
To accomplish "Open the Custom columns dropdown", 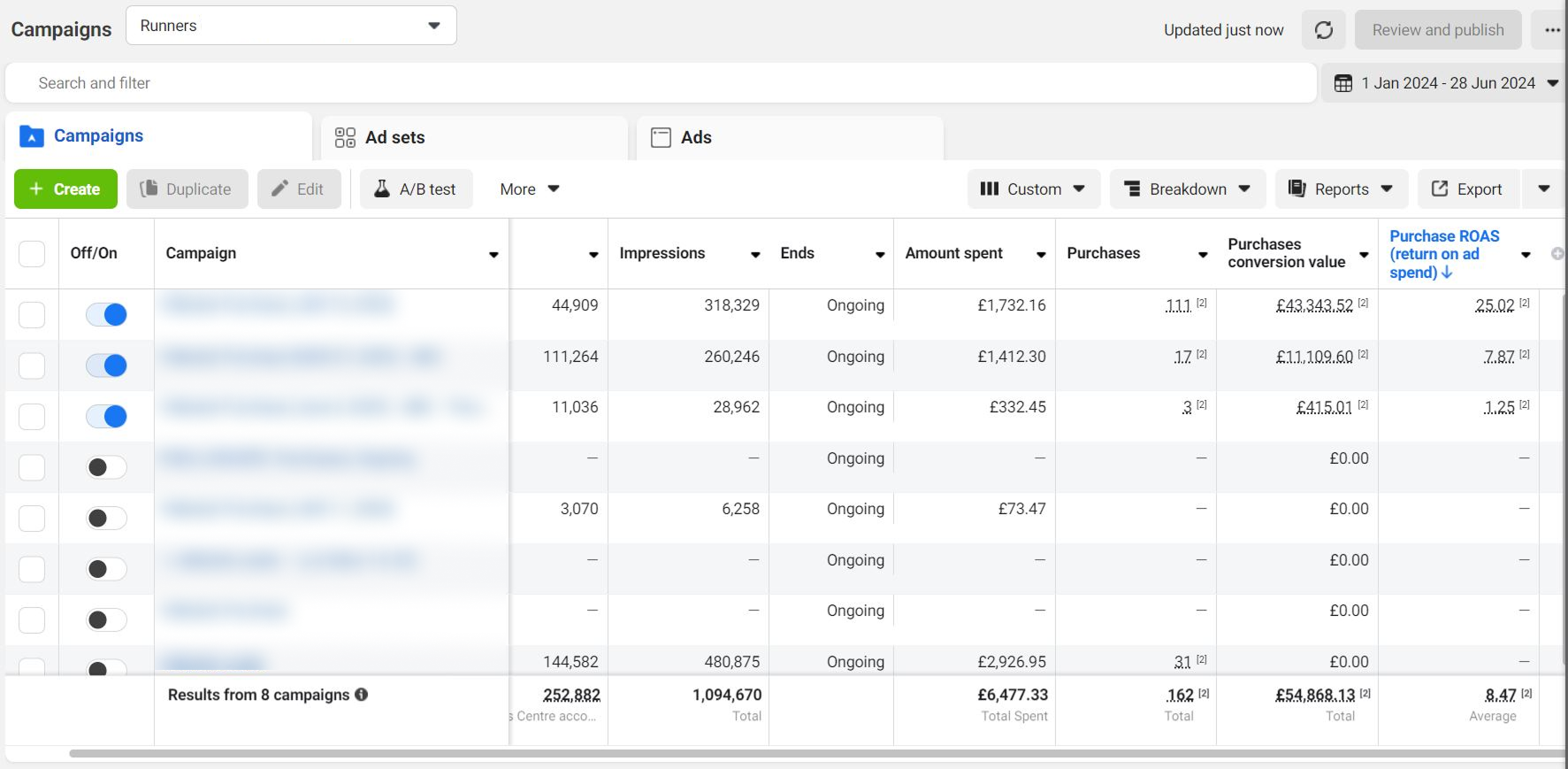I will tap(1033, 189).
